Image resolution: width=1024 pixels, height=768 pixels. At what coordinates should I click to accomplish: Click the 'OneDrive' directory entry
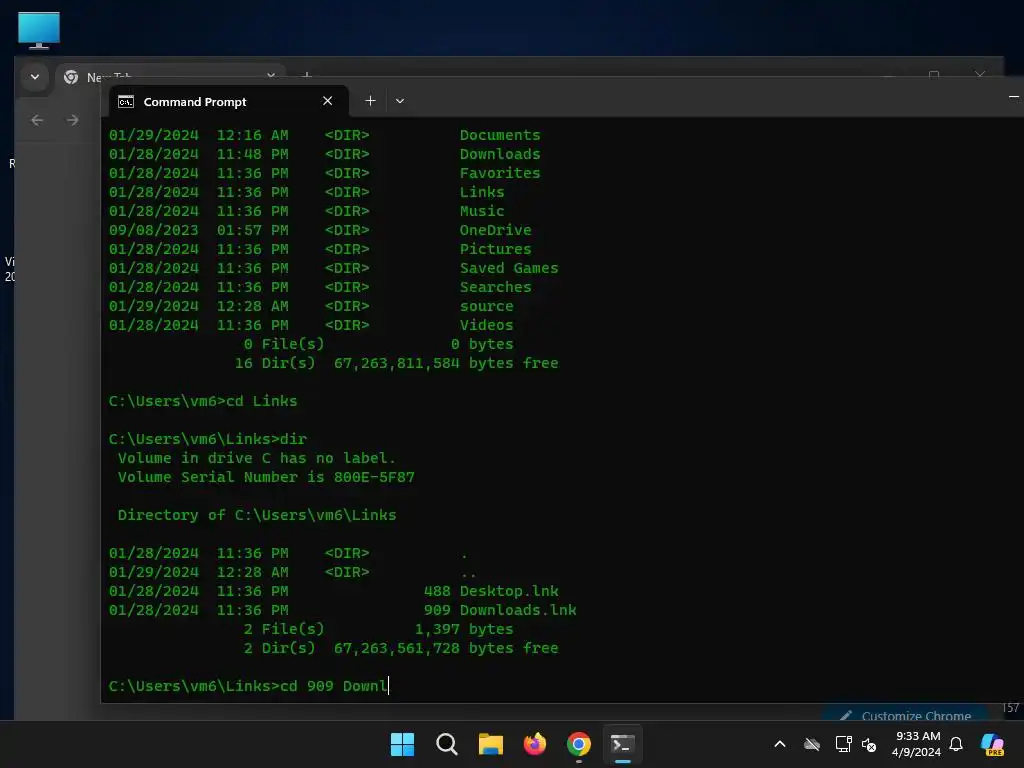pyautogui.click(x=495, y=230)
